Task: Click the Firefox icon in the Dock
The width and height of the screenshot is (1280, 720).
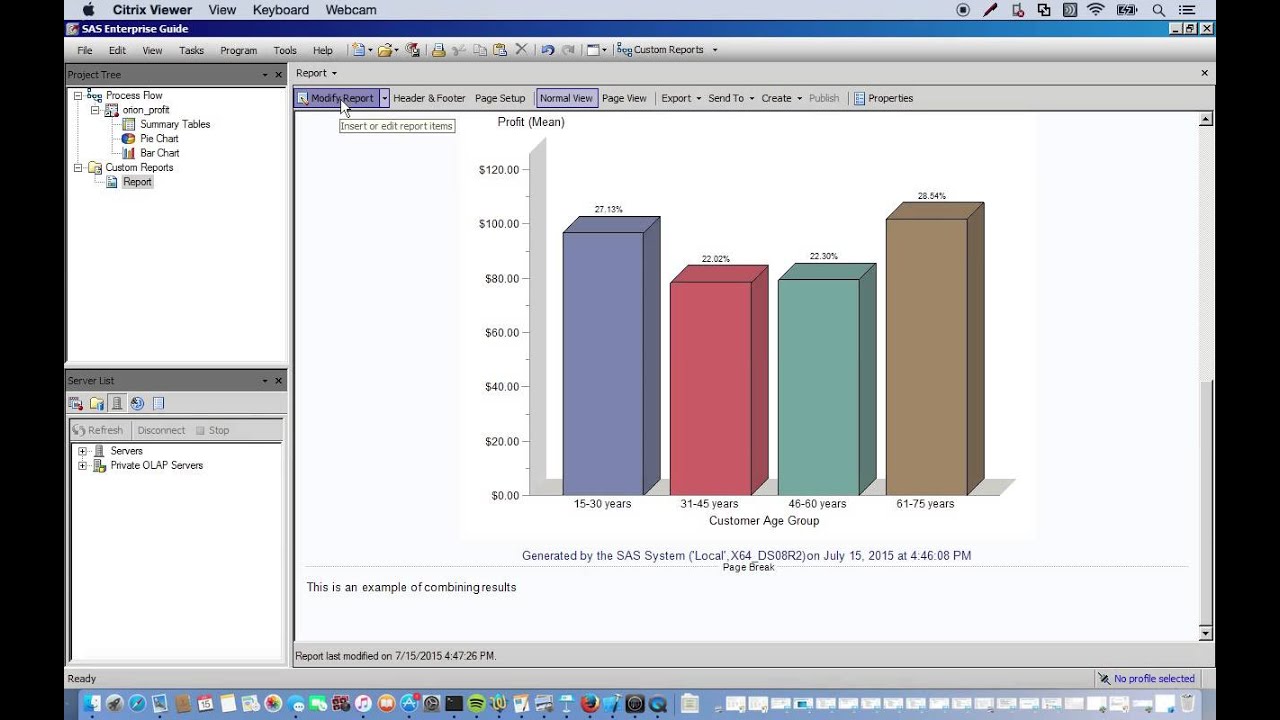Action: pos(591,704)
